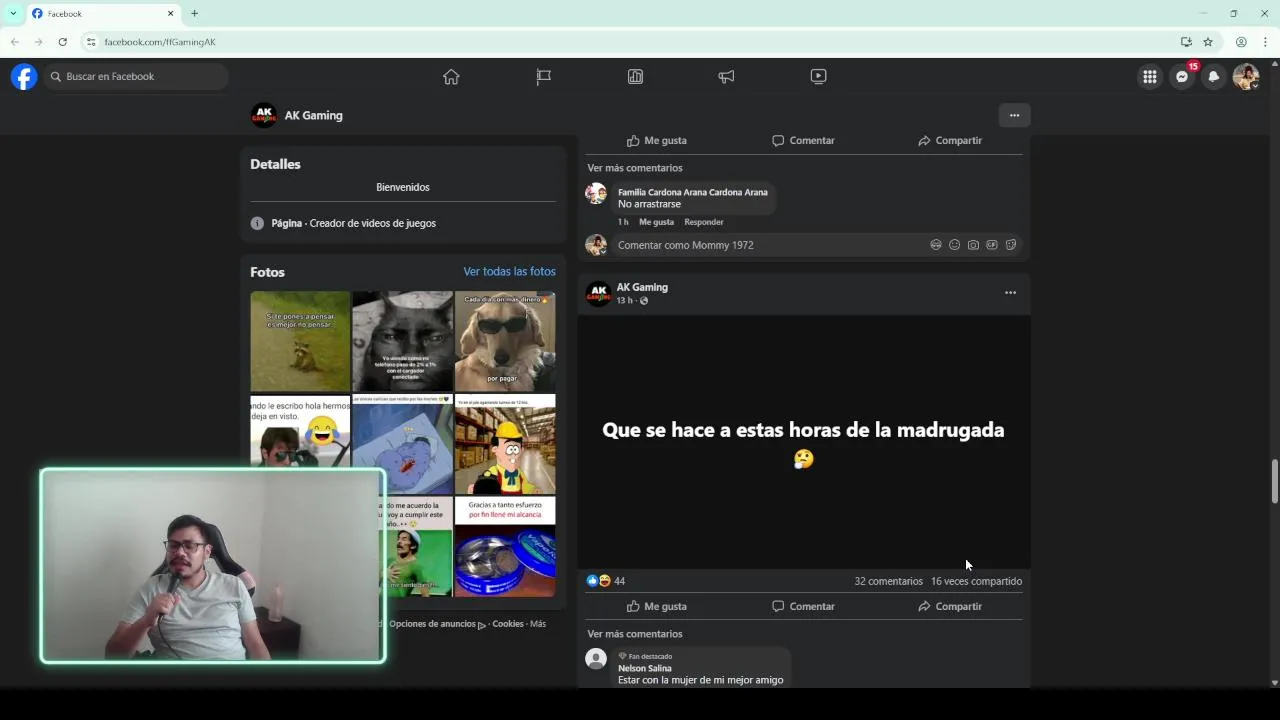The image size is (1280, 720).
Task: Open the Video play icon in the top bar
Action: 818,77
